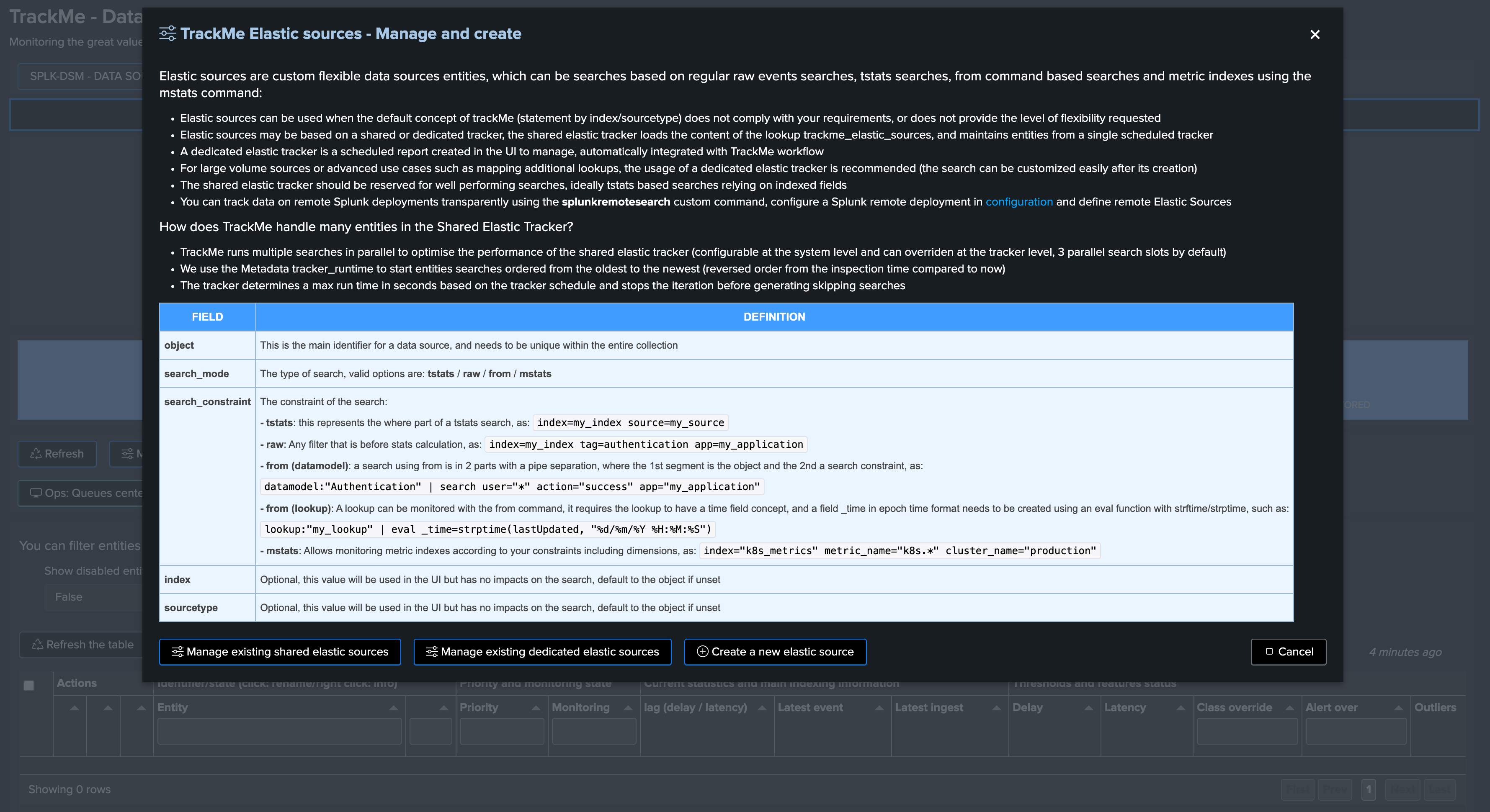Click the Class override filter input
Viewport: 1490px width, 812px height.
(x=1247, y=731)
